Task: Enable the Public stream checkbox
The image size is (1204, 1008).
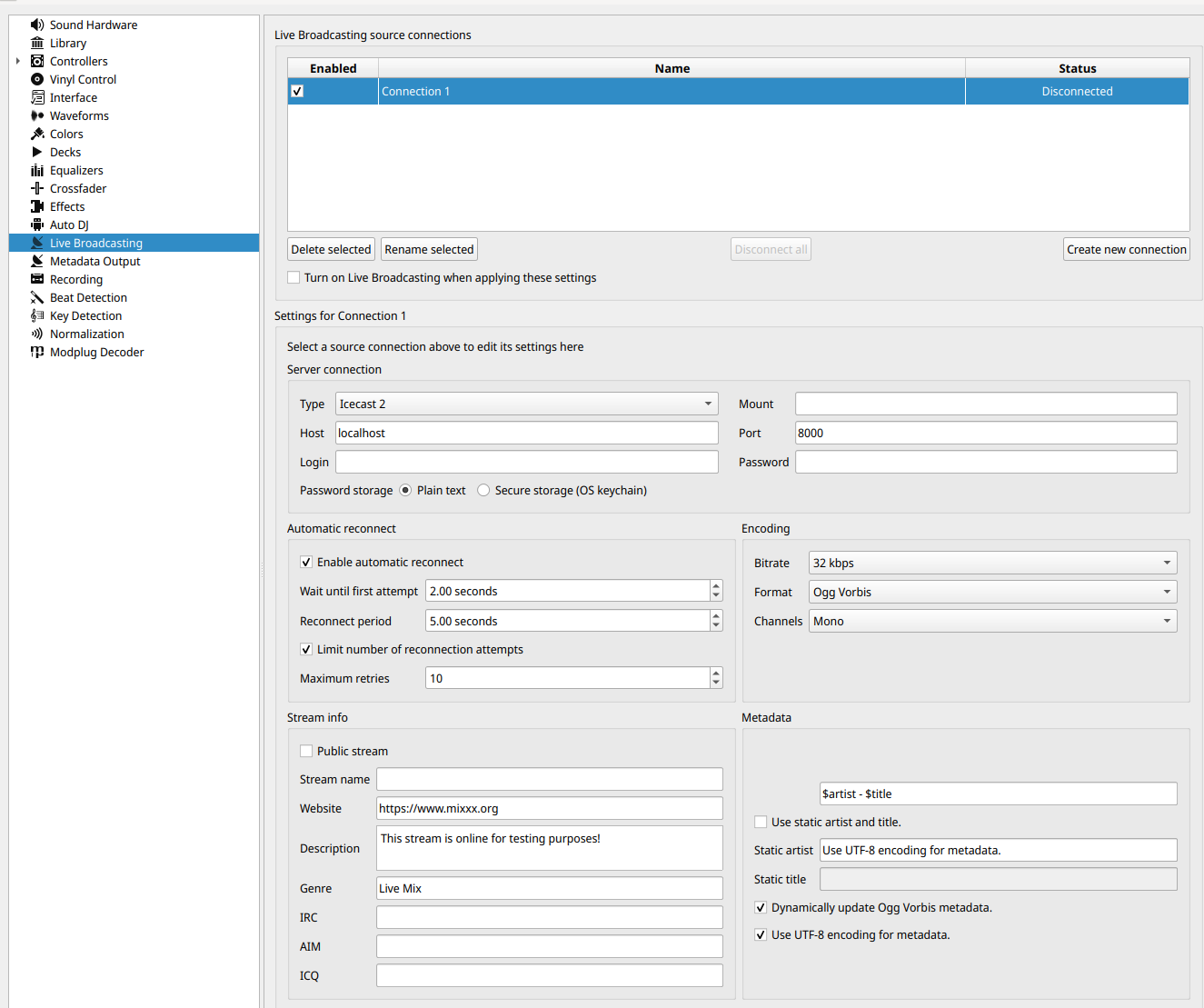Action: tap(306, 751)
